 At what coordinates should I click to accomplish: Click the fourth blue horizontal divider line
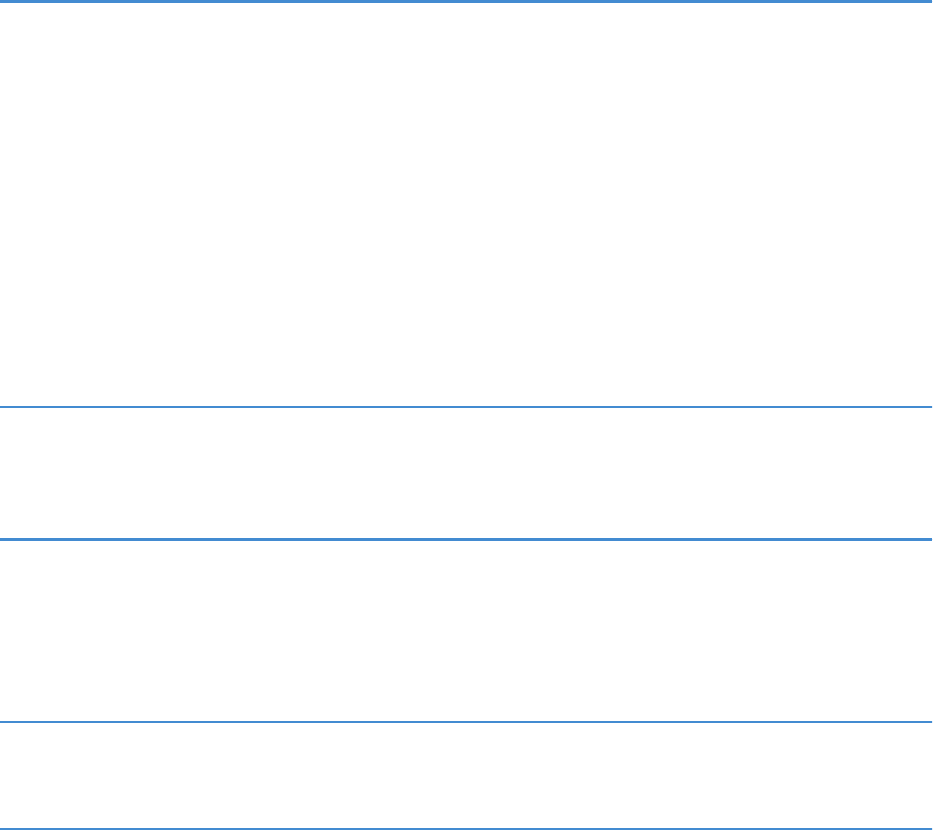(466, 722)
